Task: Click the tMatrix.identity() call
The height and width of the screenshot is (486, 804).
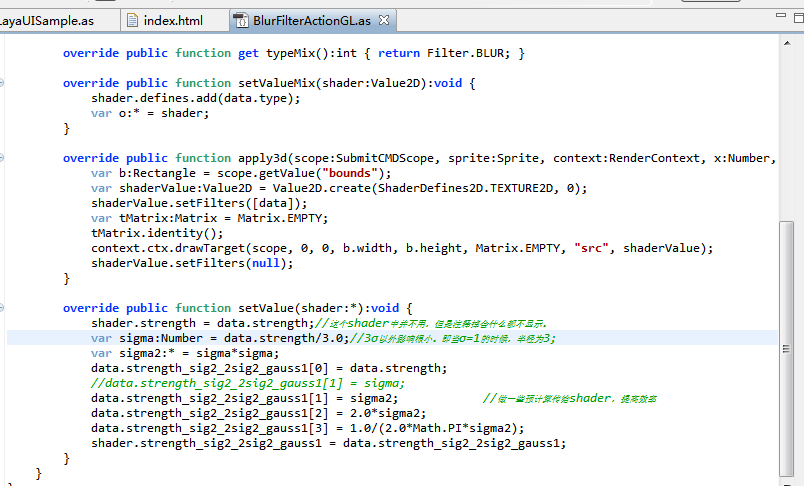Action: coord(157,233)
